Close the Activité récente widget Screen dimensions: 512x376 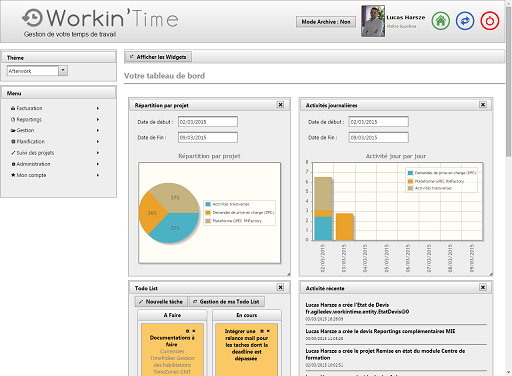(x=483, y=287)
